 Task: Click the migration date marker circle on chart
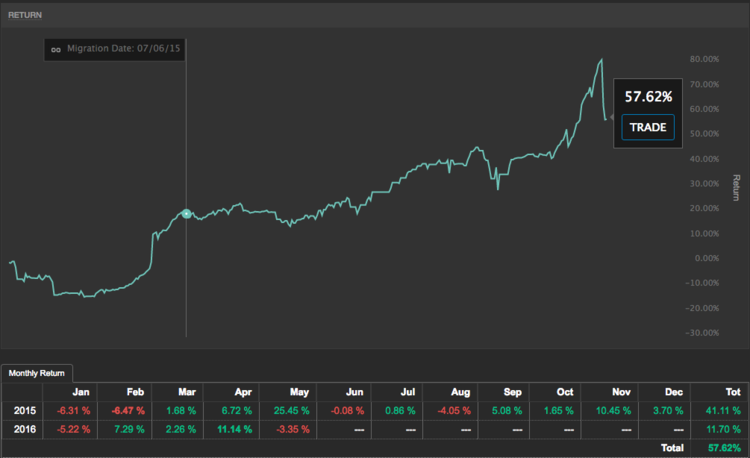coord(186,214)
